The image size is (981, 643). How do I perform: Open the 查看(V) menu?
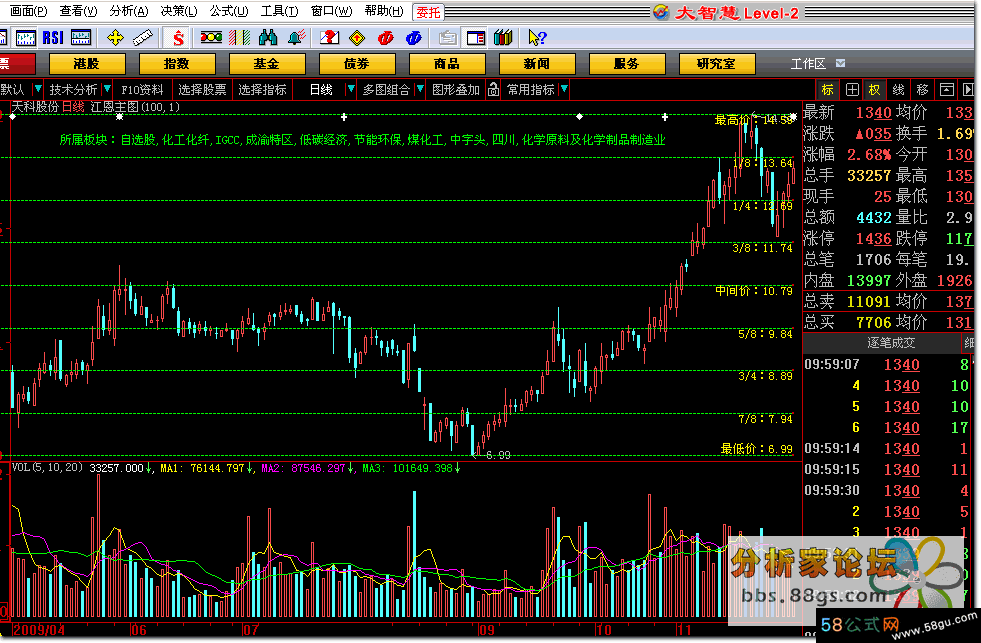(x=78, y=11)
